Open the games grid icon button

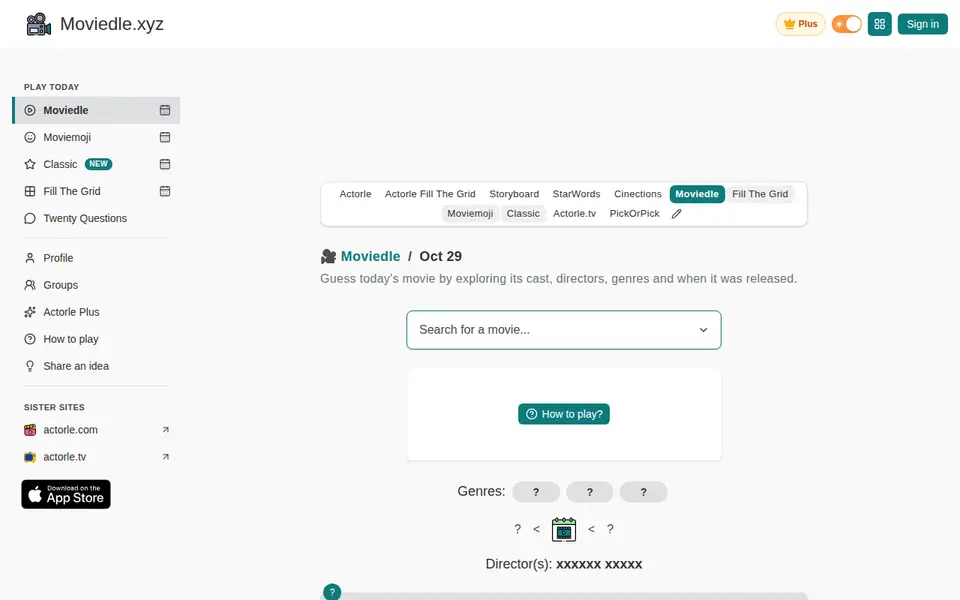879,24
